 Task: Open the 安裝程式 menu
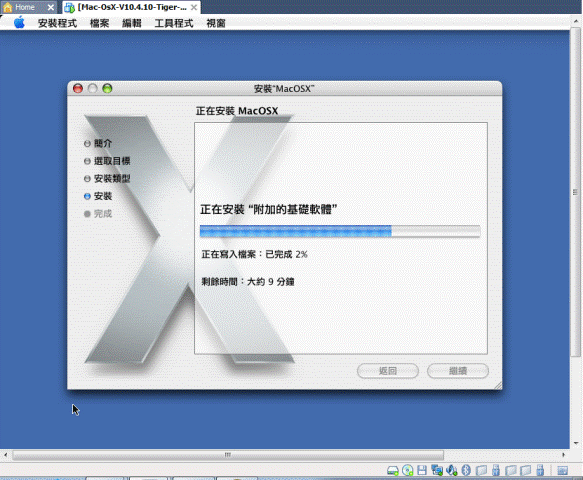pos(57,23)
